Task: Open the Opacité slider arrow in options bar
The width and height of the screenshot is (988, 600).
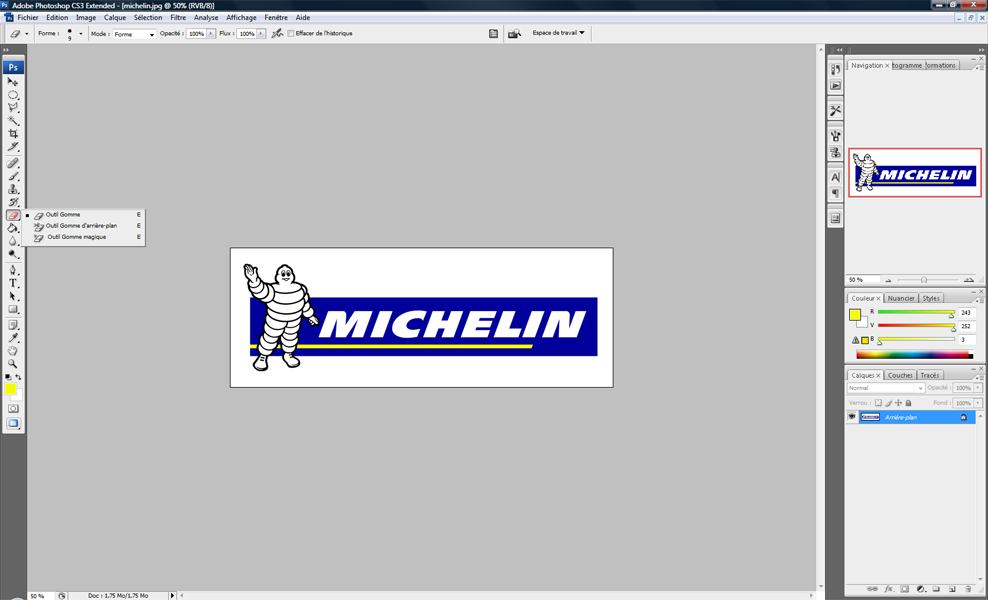Action: pyautogui.click(x=210, y=33)
